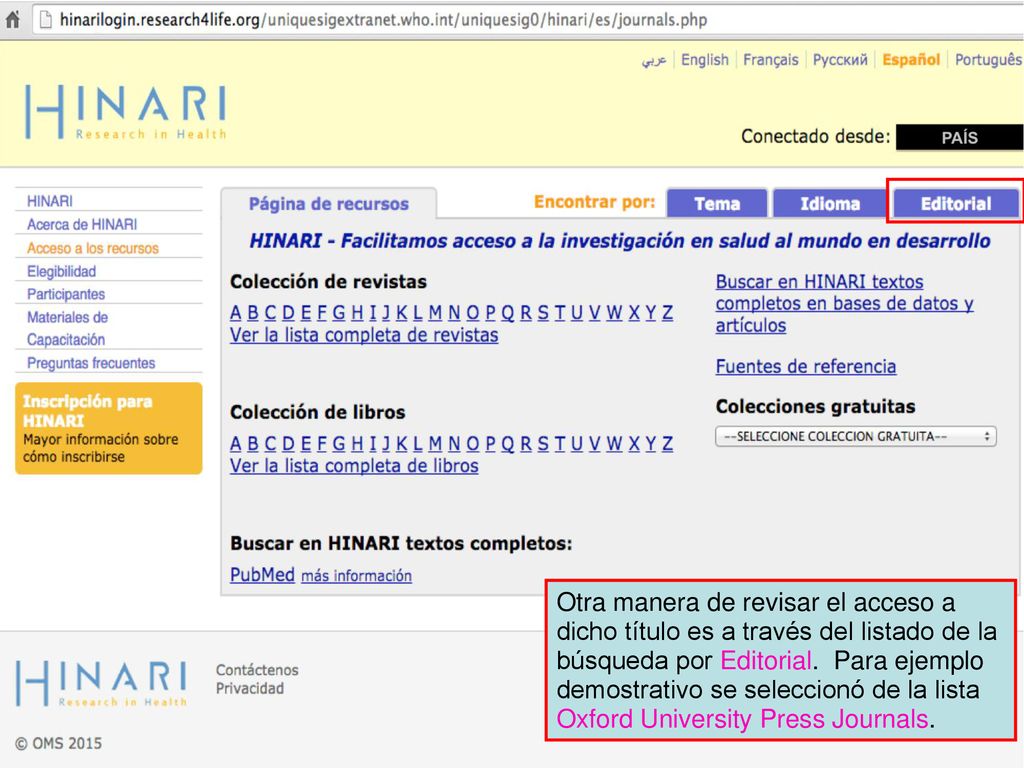Open books list letter H

pos(357,444)
